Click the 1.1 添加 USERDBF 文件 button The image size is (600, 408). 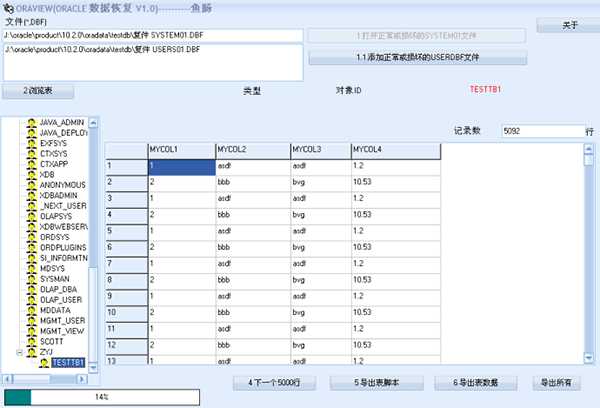tap(417, 57)
